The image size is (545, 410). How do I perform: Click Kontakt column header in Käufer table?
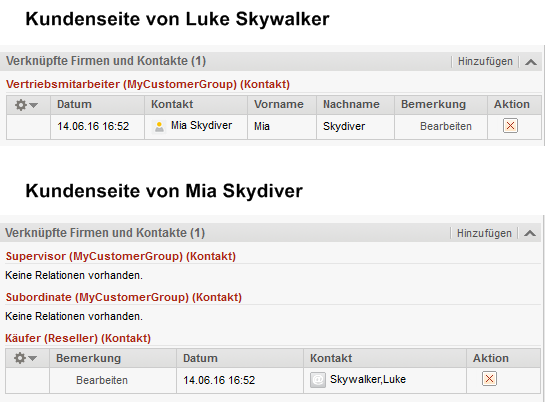(x=331, y=358)
